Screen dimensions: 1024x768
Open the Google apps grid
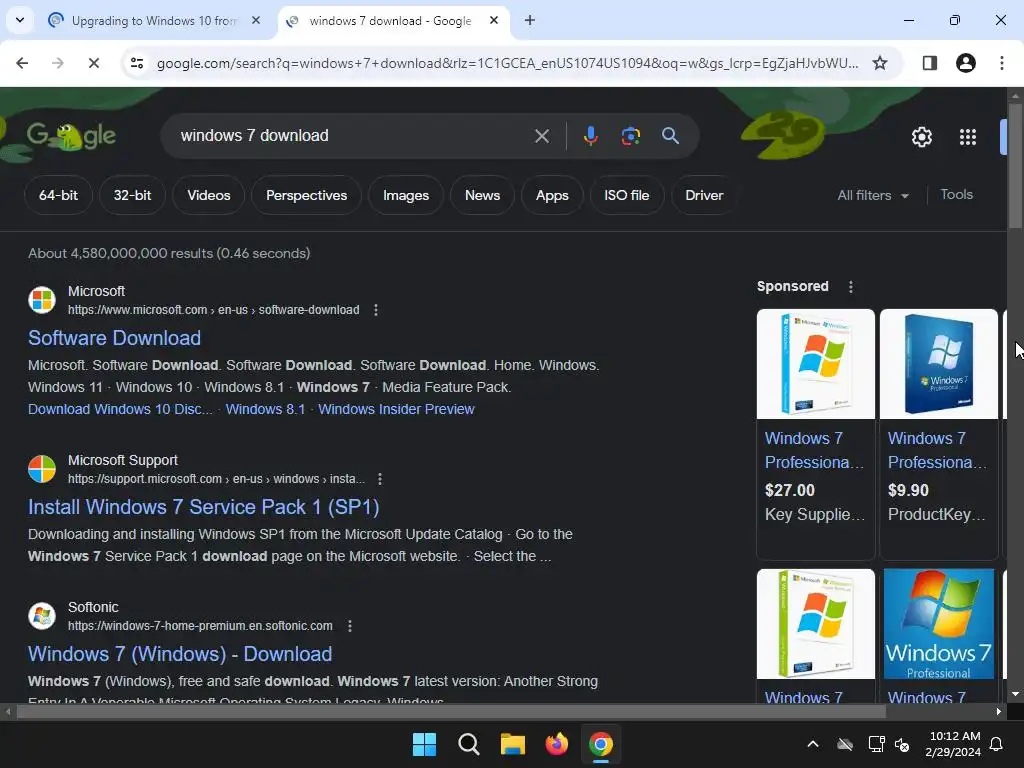click(968, 136)
